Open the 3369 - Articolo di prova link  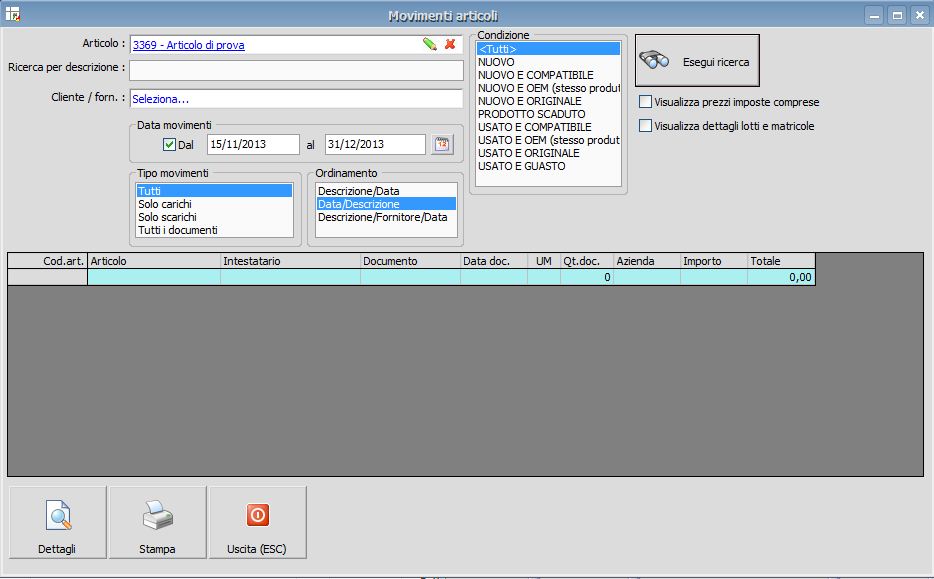pos(188,45)
